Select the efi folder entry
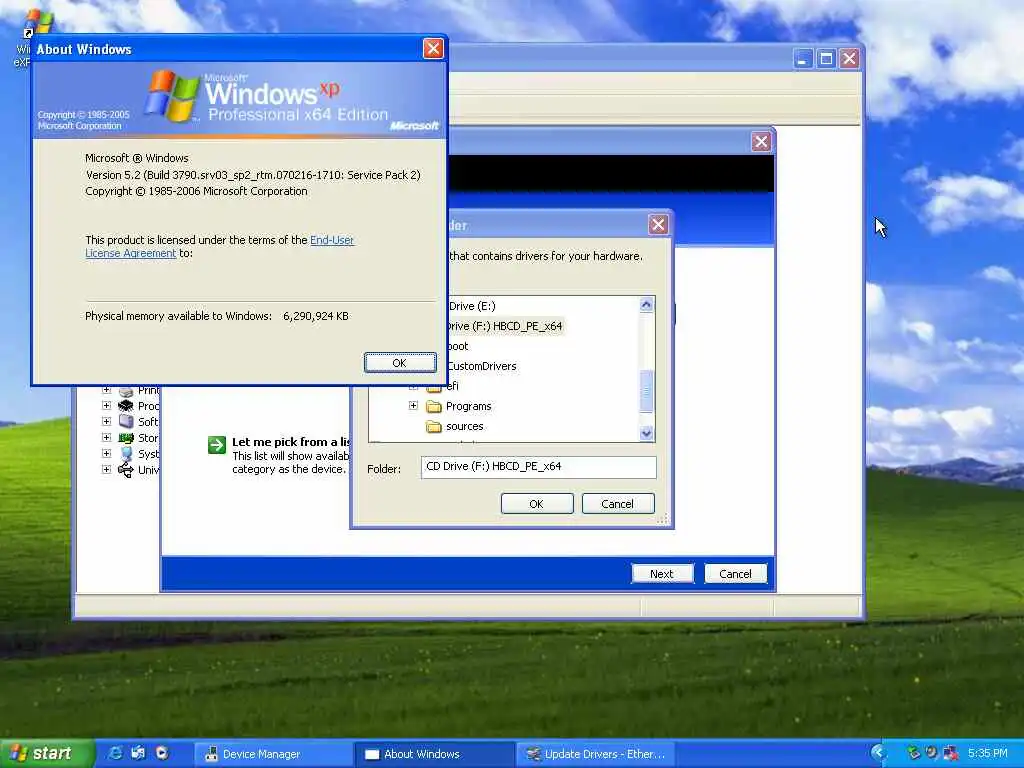This screenshot has width=1024, height=768. (453, 386)
